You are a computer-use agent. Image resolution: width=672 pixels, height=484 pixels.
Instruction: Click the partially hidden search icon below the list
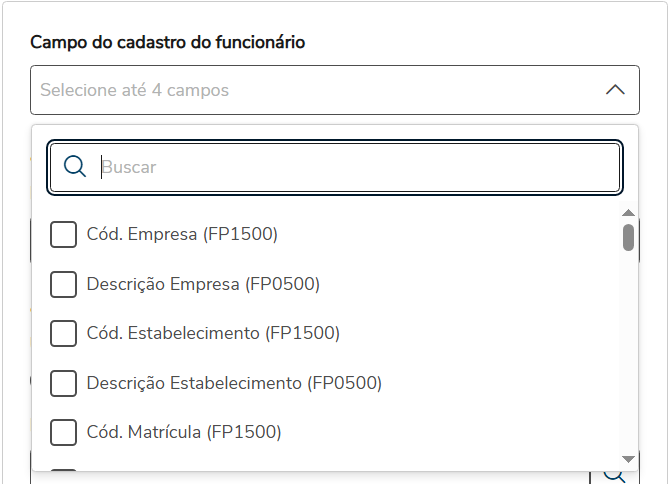tap(614, 476)
